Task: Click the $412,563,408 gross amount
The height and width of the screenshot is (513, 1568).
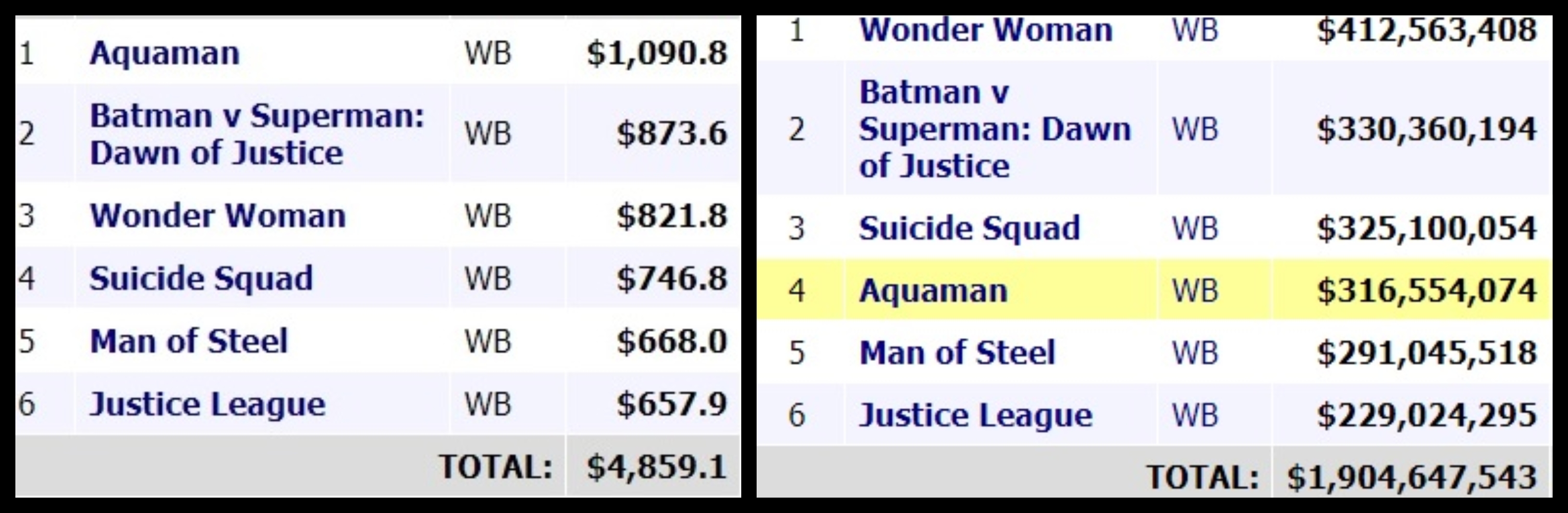Action: [1426, 30]
